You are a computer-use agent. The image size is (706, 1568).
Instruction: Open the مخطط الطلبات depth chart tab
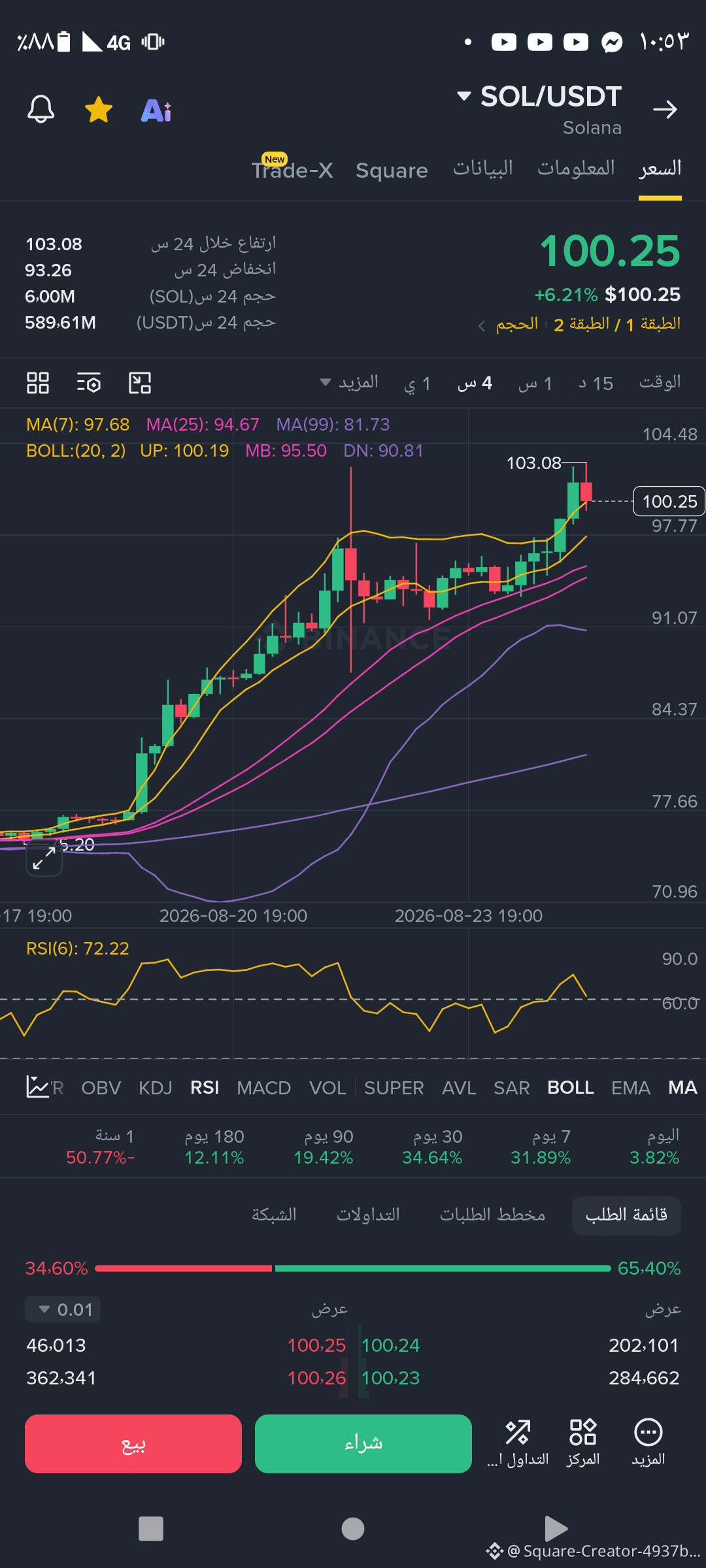tap(492, 1215)
